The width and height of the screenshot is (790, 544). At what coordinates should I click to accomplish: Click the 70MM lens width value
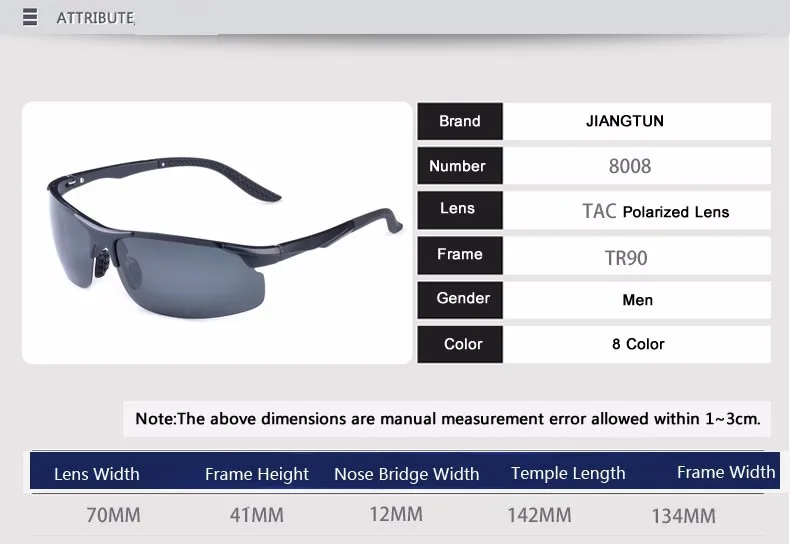[113, 515]
